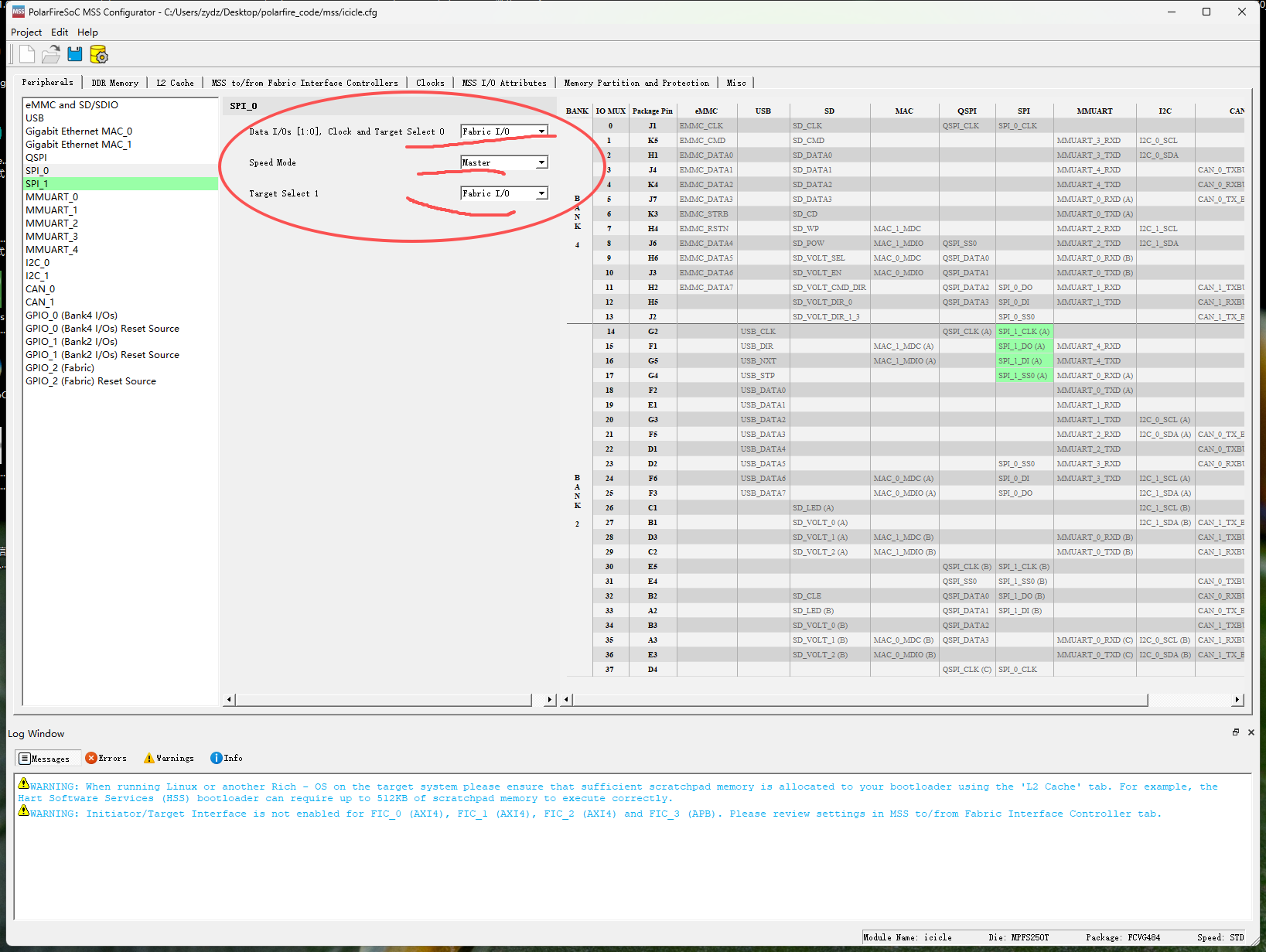Select I2C_0 peripheral
The image size is (1266, 952).
tap(121, 263)
